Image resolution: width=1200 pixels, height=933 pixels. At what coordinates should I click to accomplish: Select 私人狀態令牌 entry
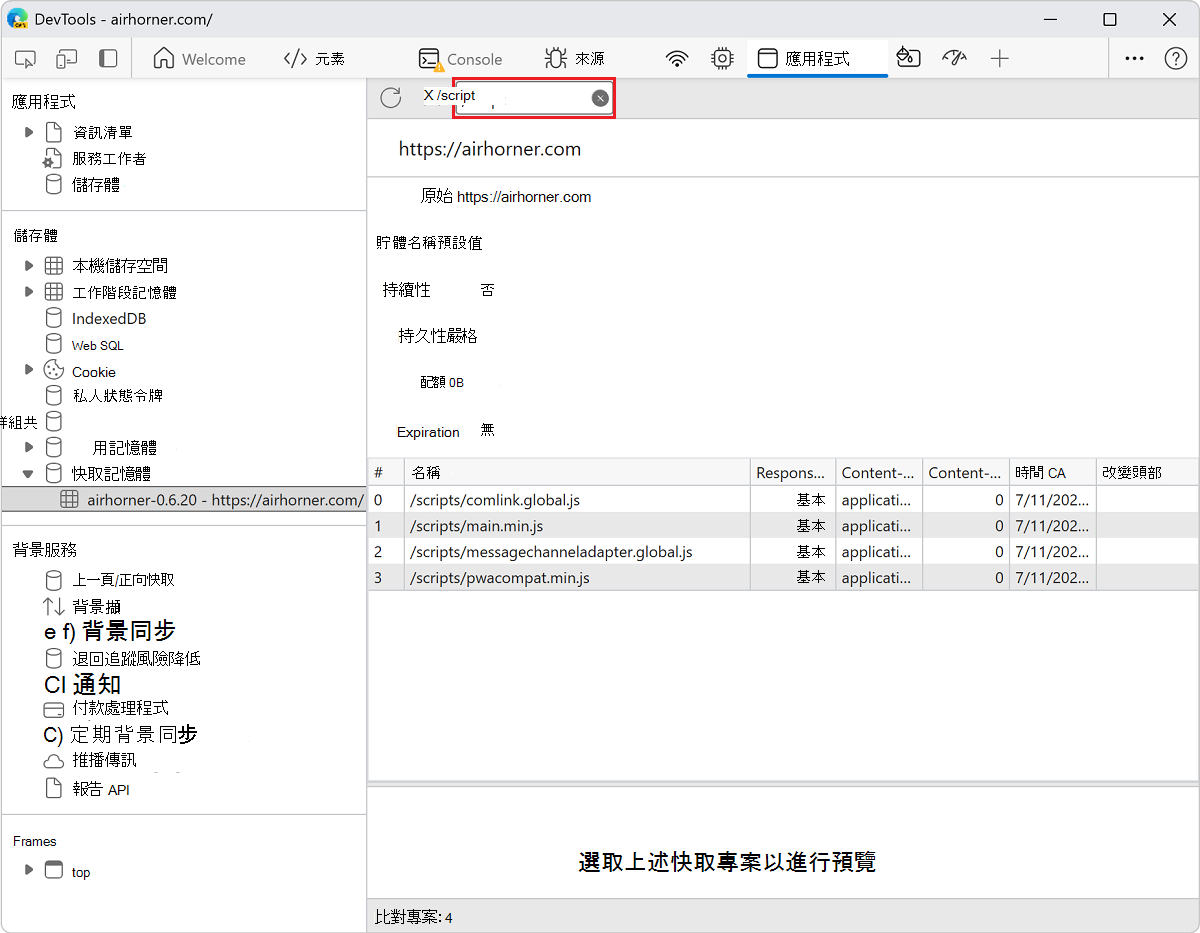pos(117,396)
